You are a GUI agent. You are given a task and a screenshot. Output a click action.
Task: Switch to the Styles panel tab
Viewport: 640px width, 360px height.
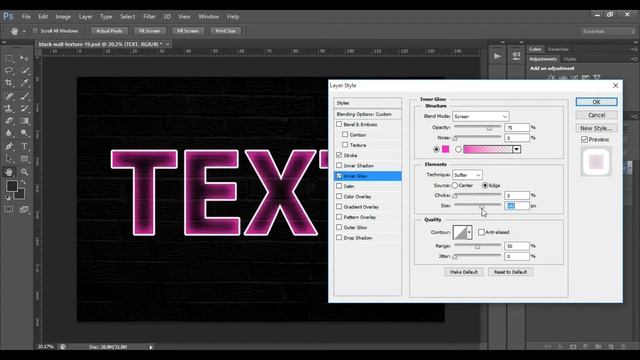pyautogui.click(x=570, y=59)
